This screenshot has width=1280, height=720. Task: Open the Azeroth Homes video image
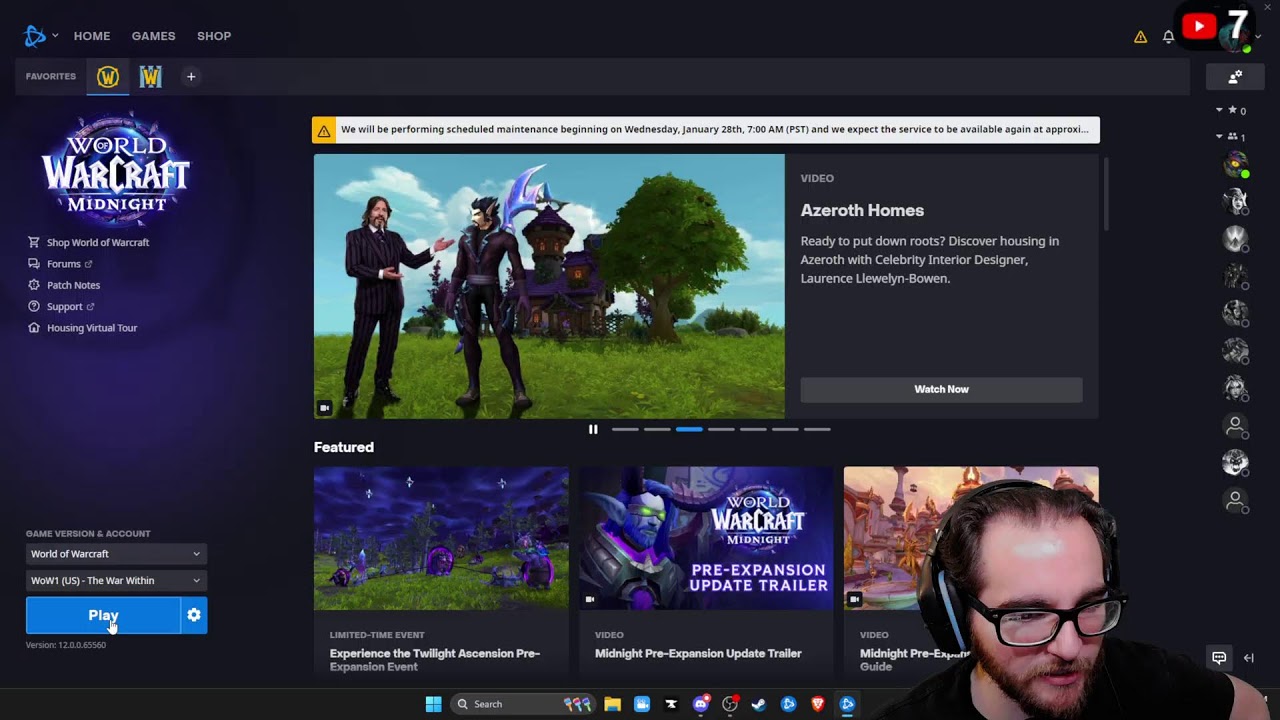pyautogui.click(x=549, y=286)
